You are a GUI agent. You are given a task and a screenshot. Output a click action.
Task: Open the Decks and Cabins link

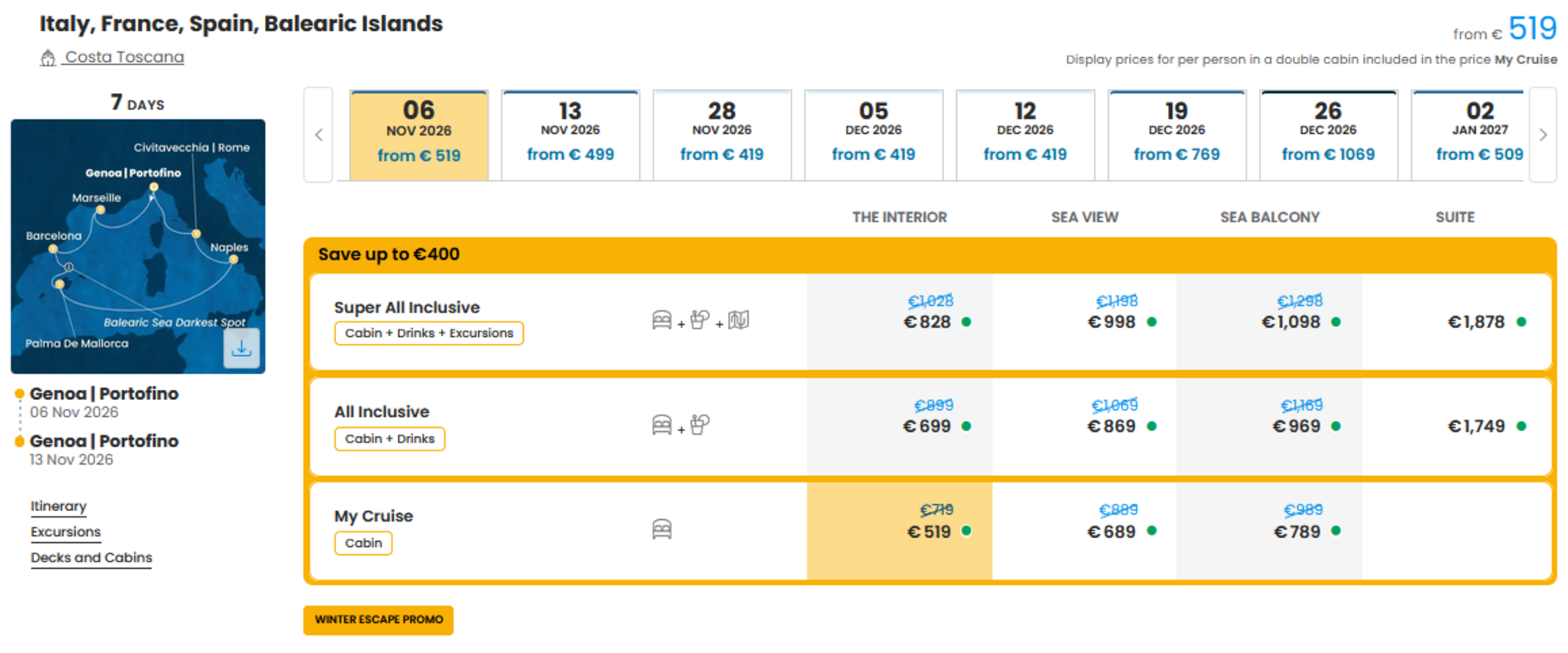click(x=91, y=557)
